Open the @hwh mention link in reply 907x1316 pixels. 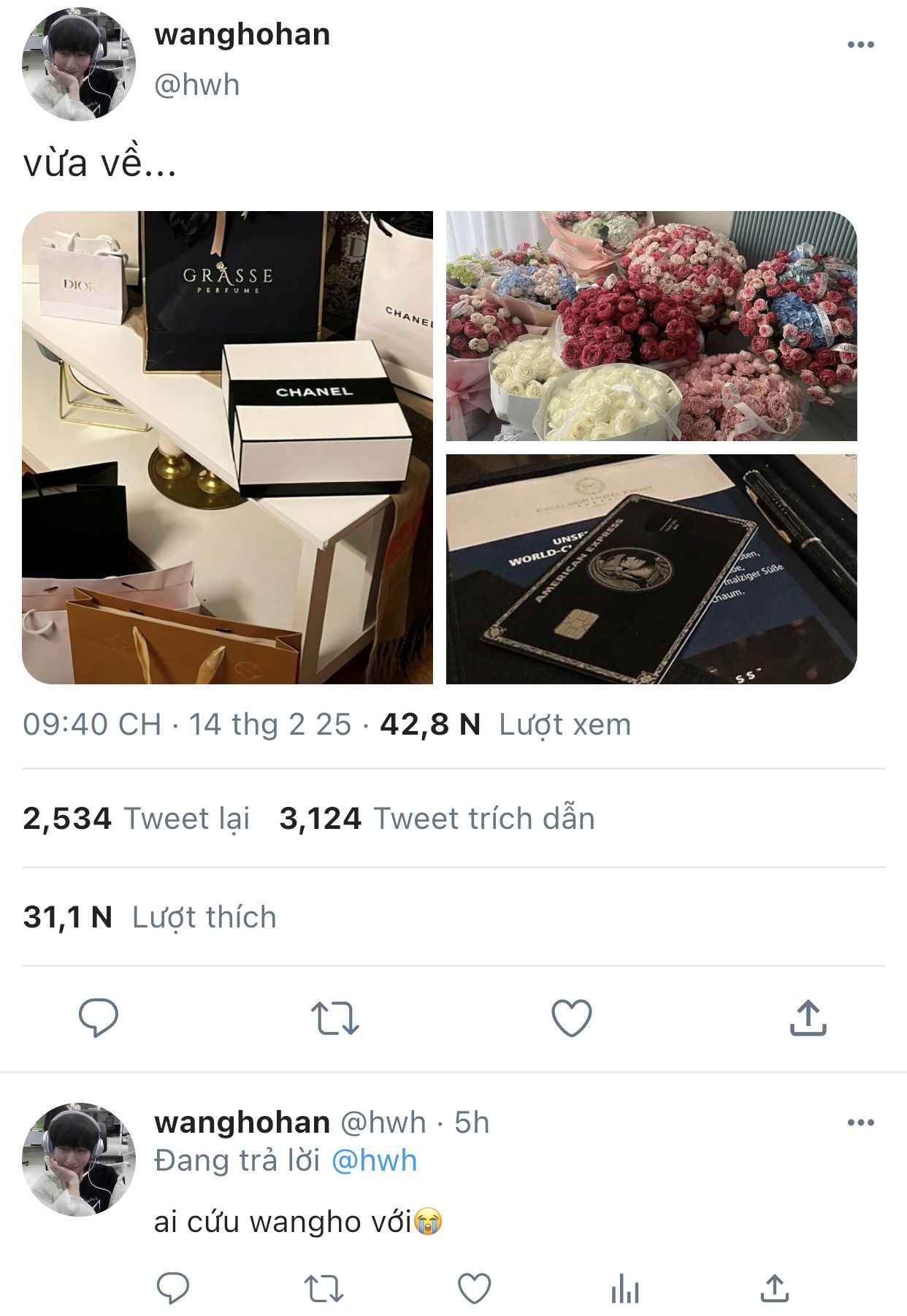374,1160
